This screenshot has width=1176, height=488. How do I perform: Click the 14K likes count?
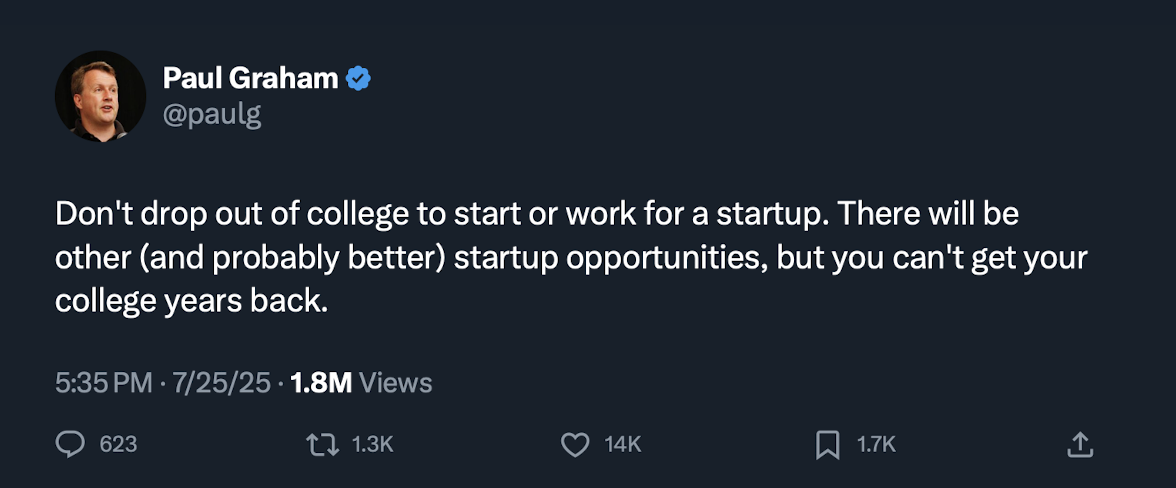coord(622,444)
